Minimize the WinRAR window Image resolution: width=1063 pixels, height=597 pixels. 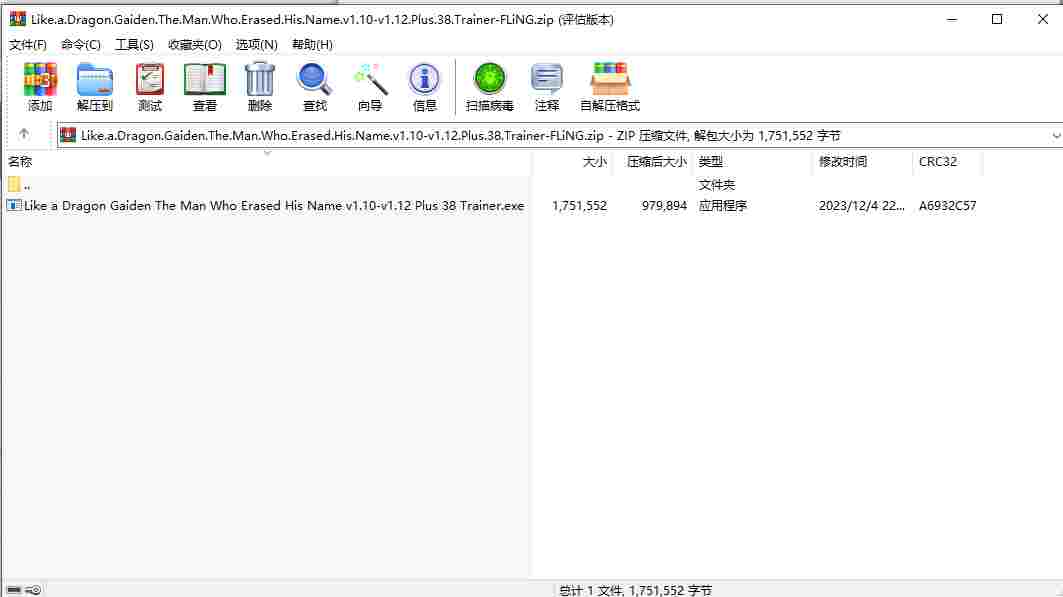click(x=952, y=19)
